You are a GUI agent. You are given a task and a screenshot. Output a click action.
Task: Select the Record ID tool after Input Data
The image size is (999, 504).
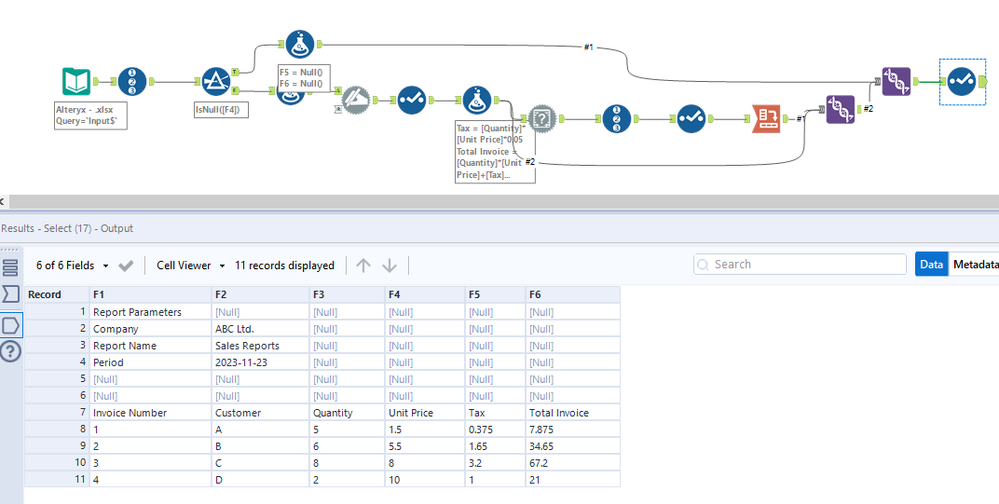[133, 82]
